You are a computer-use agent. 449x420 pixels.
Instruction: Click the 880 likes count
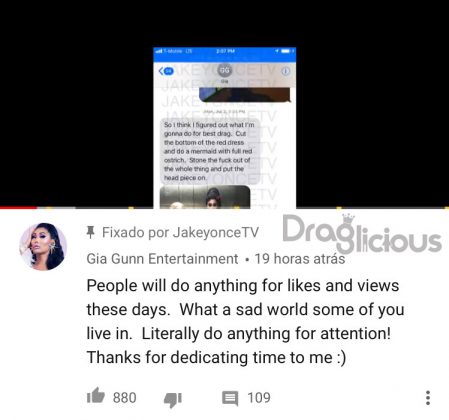[124, 398]
